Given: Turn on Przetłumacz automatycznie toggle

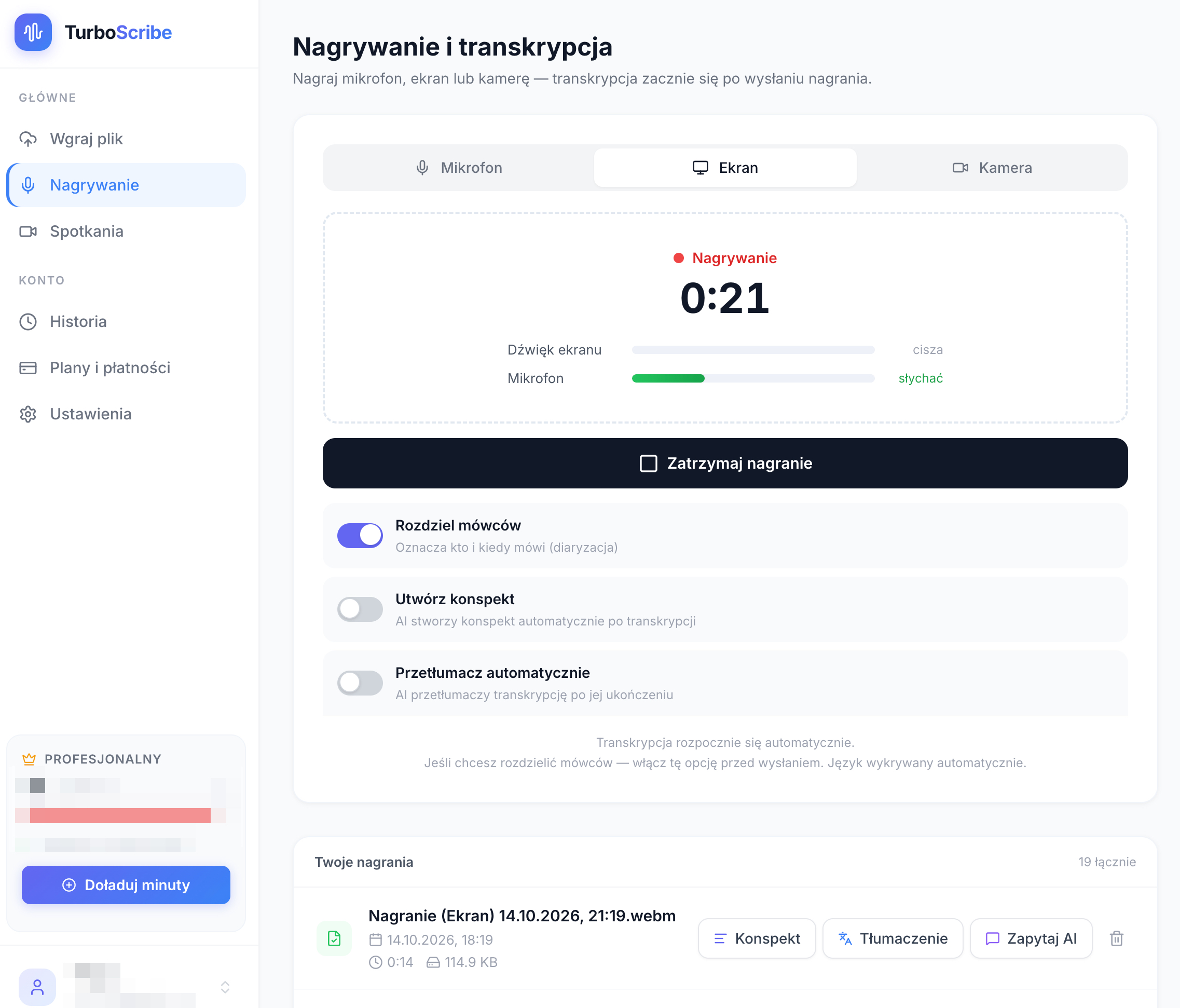Looking at the screenshot, I should click(x=360, y=683).
